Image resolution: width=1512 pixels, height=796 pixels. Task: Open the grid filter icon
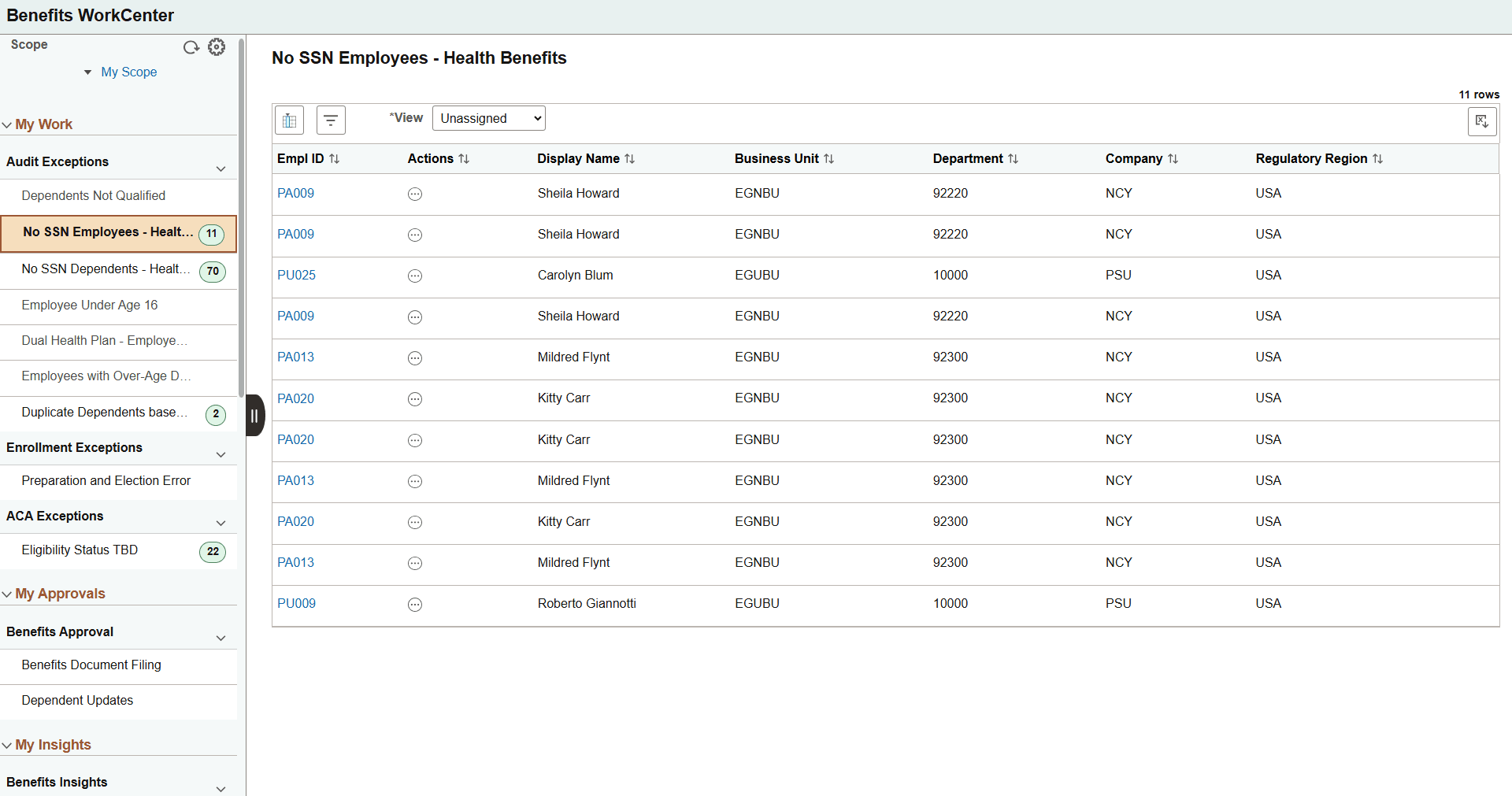click(331, 120)
